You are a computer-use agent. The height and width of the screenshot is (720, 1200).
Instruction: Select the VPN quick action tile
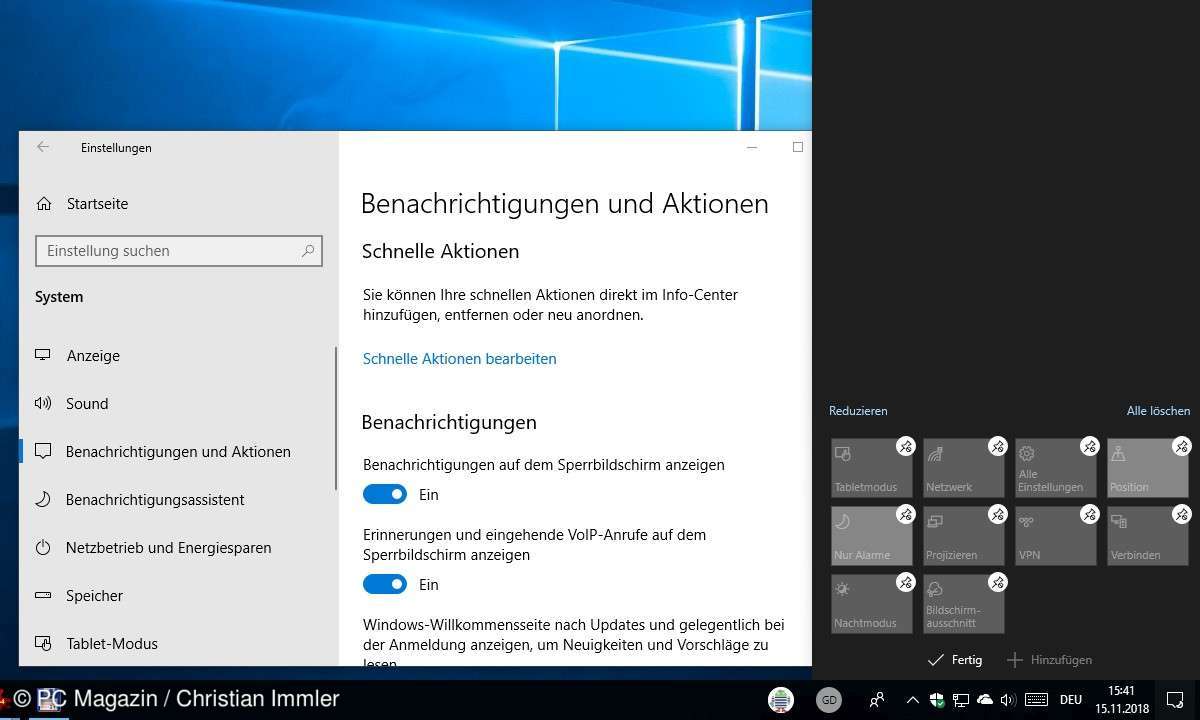click(x=1056, y=536)
